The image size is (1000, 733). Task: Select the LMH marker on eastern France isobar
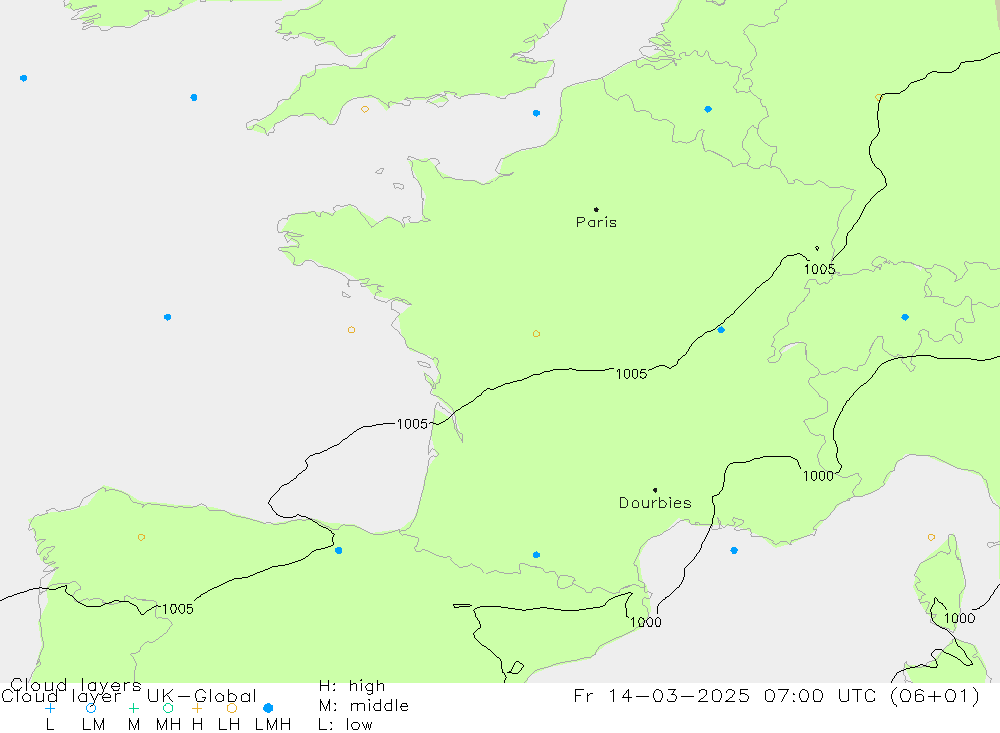coord(721,330)
